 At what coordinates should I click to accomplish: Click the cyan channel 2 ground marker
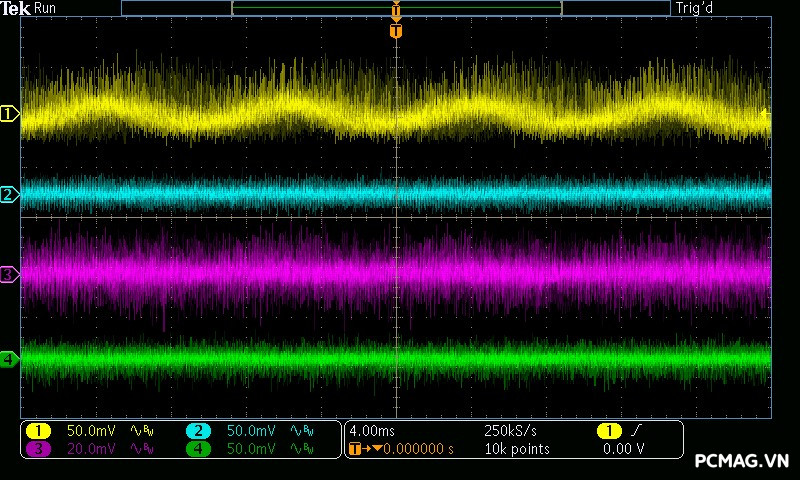pyautogui.click(x=10, y=194)
